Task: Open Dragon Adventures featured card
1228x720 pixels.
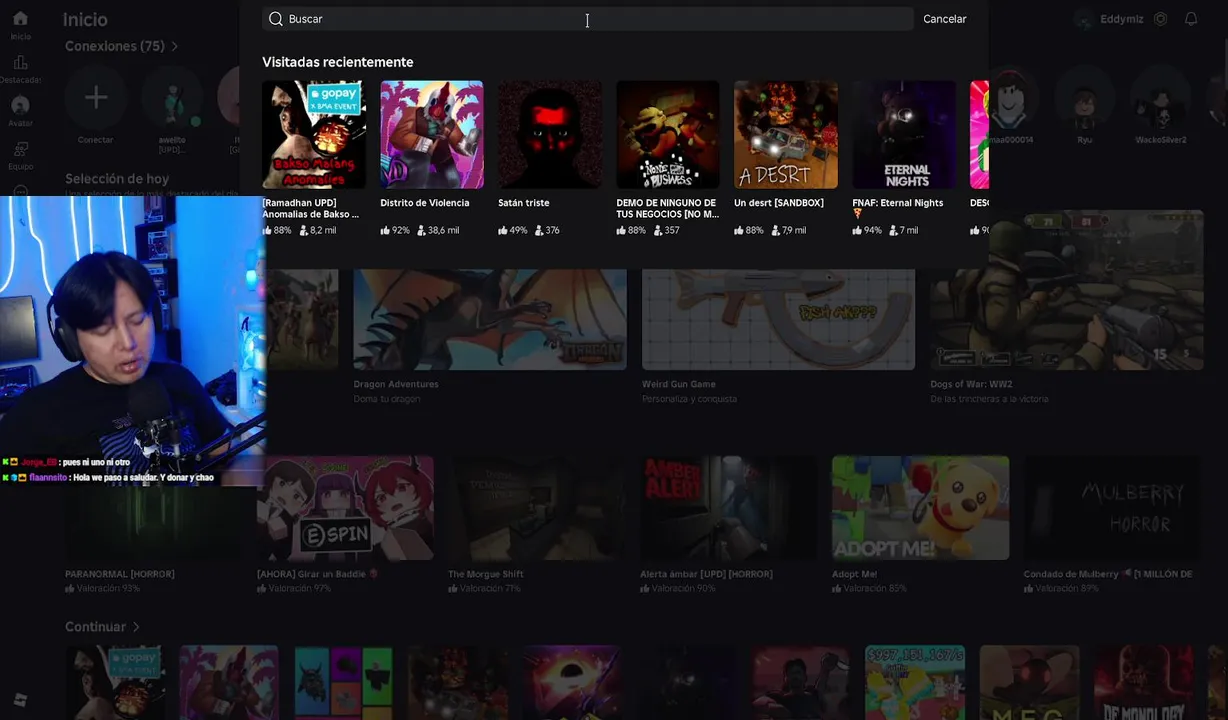Action: tap(490, 320)
